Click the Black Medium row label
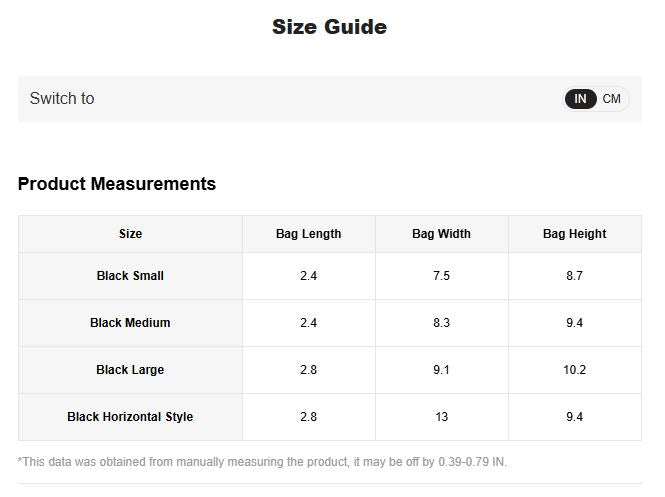This screenshot has width=665, height=497. tap(130, 323)
